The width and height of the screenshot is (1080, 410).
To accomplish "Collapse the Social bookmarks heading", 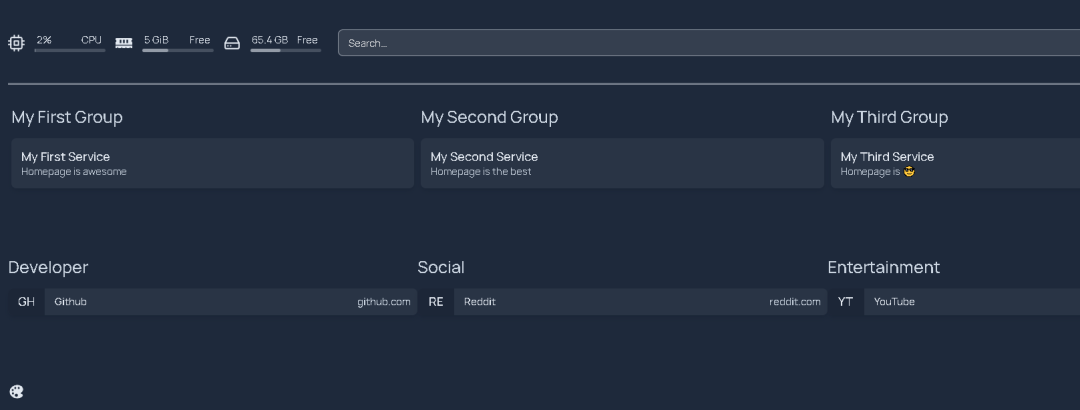I will [x=441, y=267].
